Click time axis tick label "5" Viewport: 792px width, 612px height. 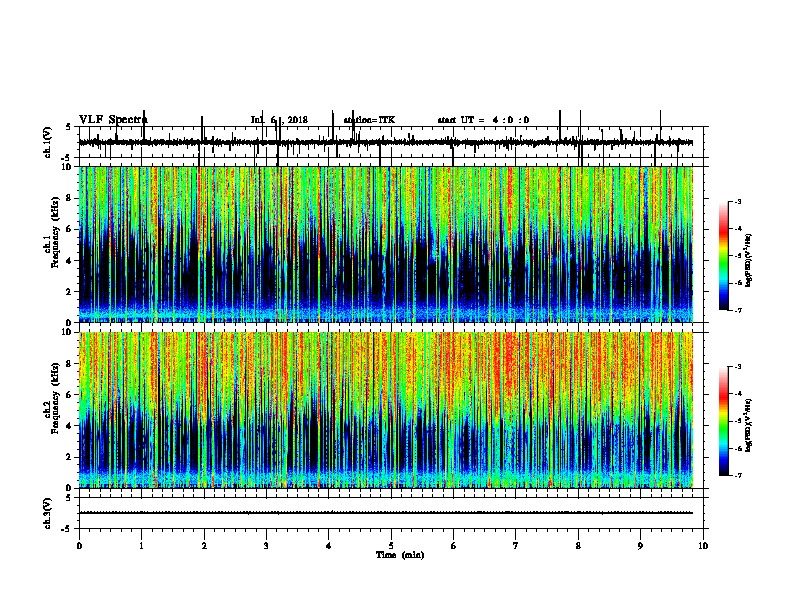(391, 545)
